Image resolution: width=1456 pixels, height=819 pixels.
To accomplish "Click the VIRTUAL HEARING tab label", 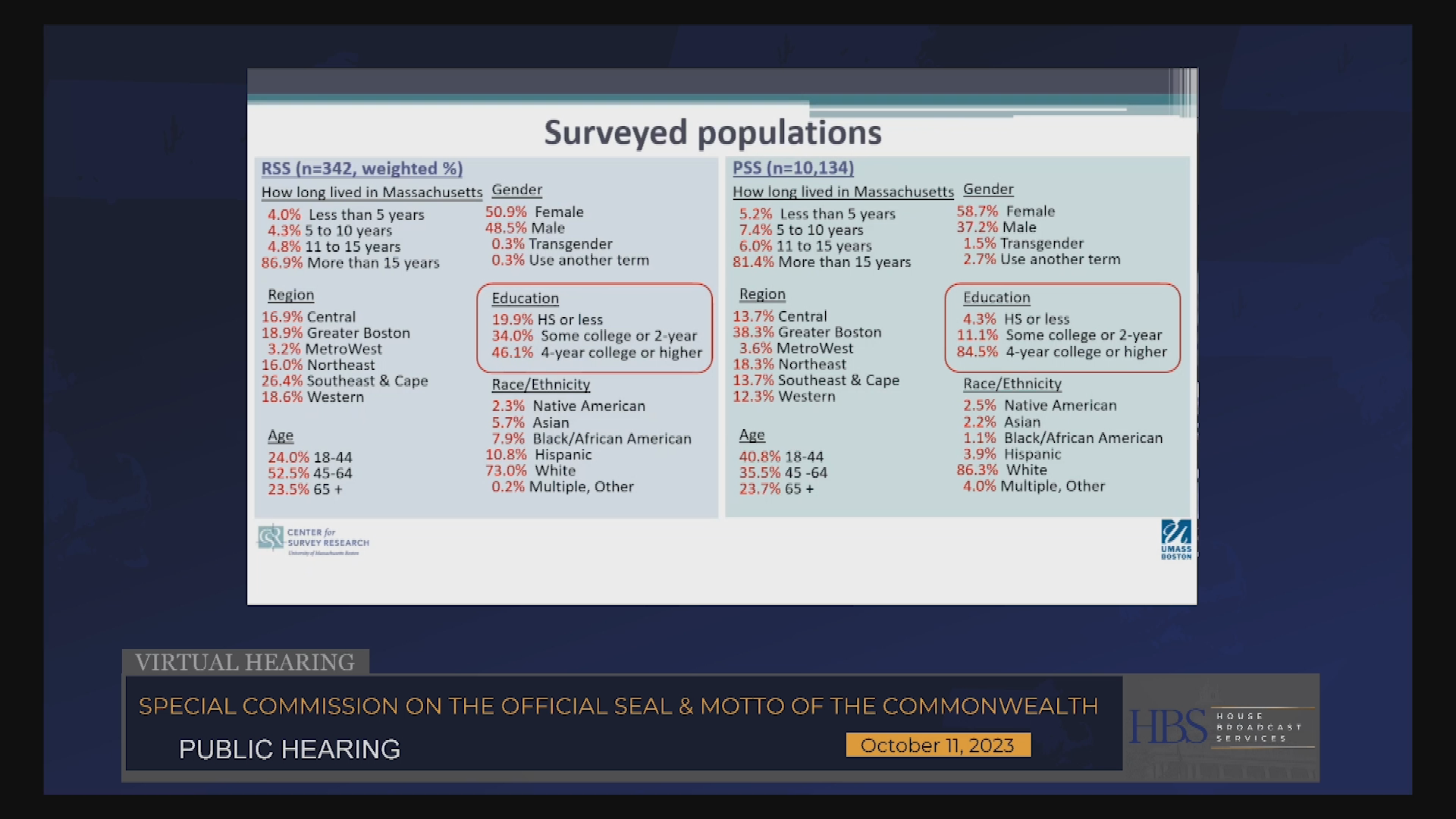I will 245,662.
